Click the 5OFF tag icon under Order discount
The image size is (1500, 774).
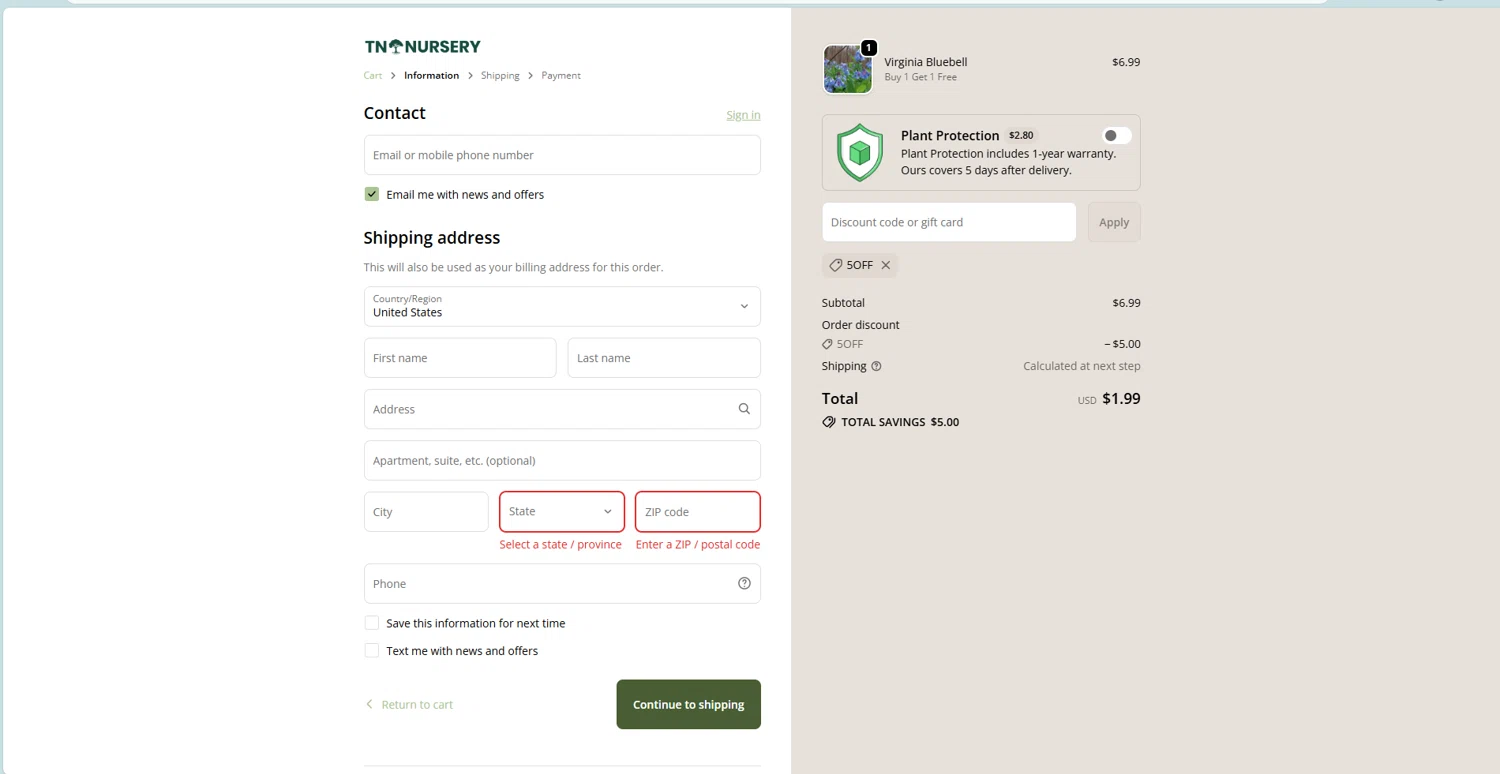827,344
